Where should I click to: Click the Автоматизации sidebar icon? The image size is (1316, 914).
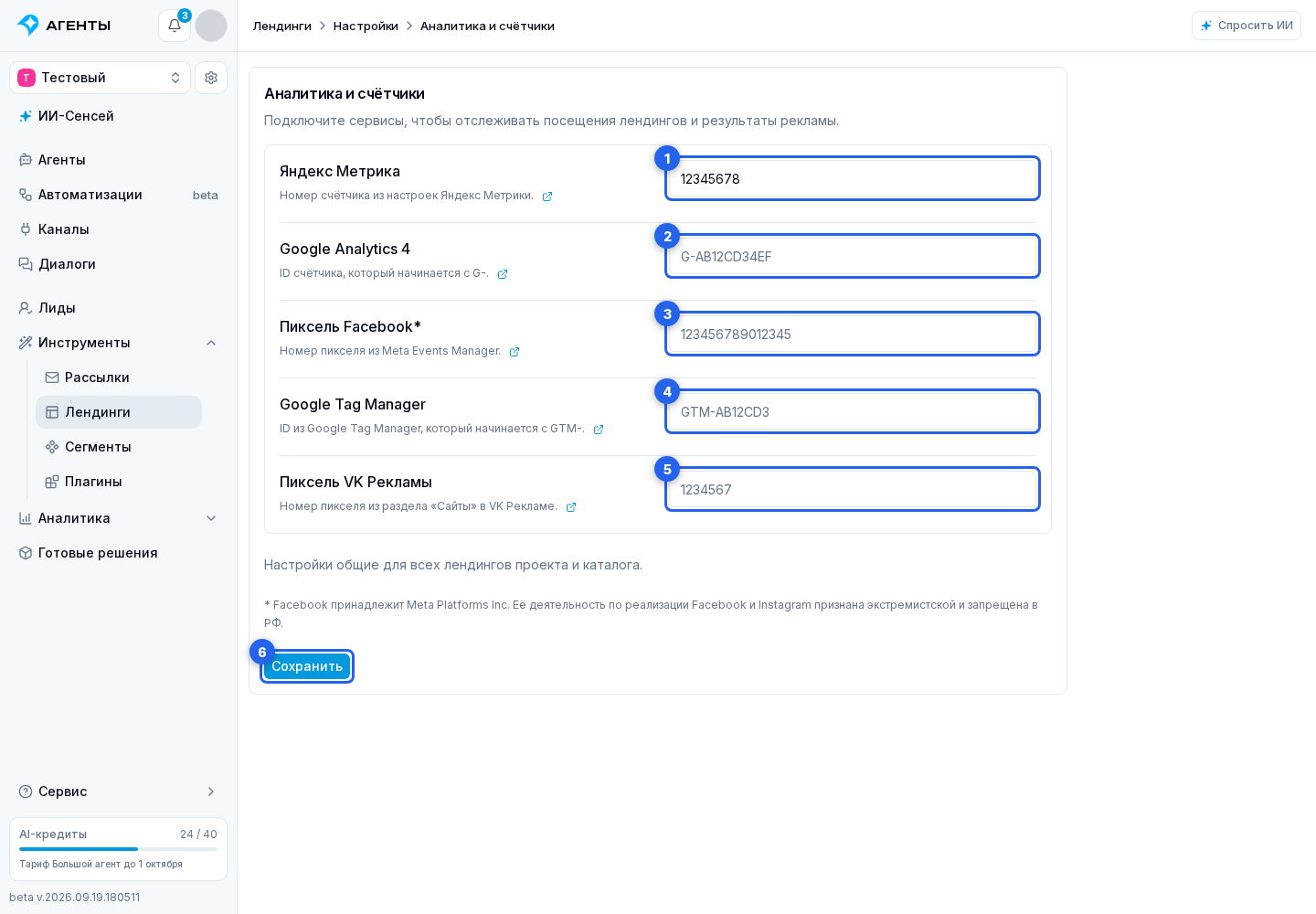(26, 195)
